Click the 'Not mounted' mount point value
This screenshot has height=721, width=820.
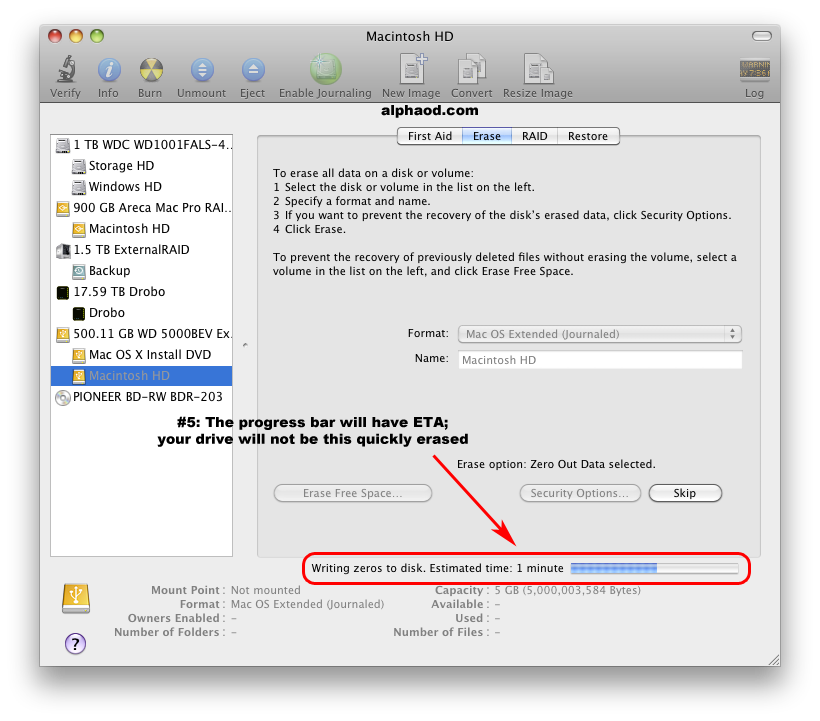coord(266,590)
